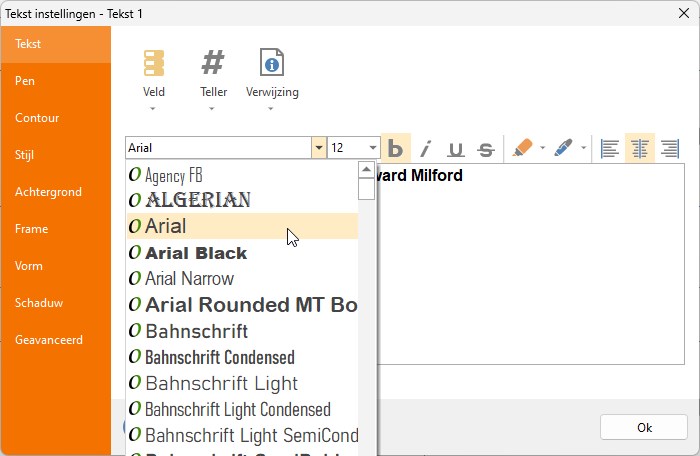Click the font list scroll-up arrow
The image size is (700, 456).
pos(366,170)
